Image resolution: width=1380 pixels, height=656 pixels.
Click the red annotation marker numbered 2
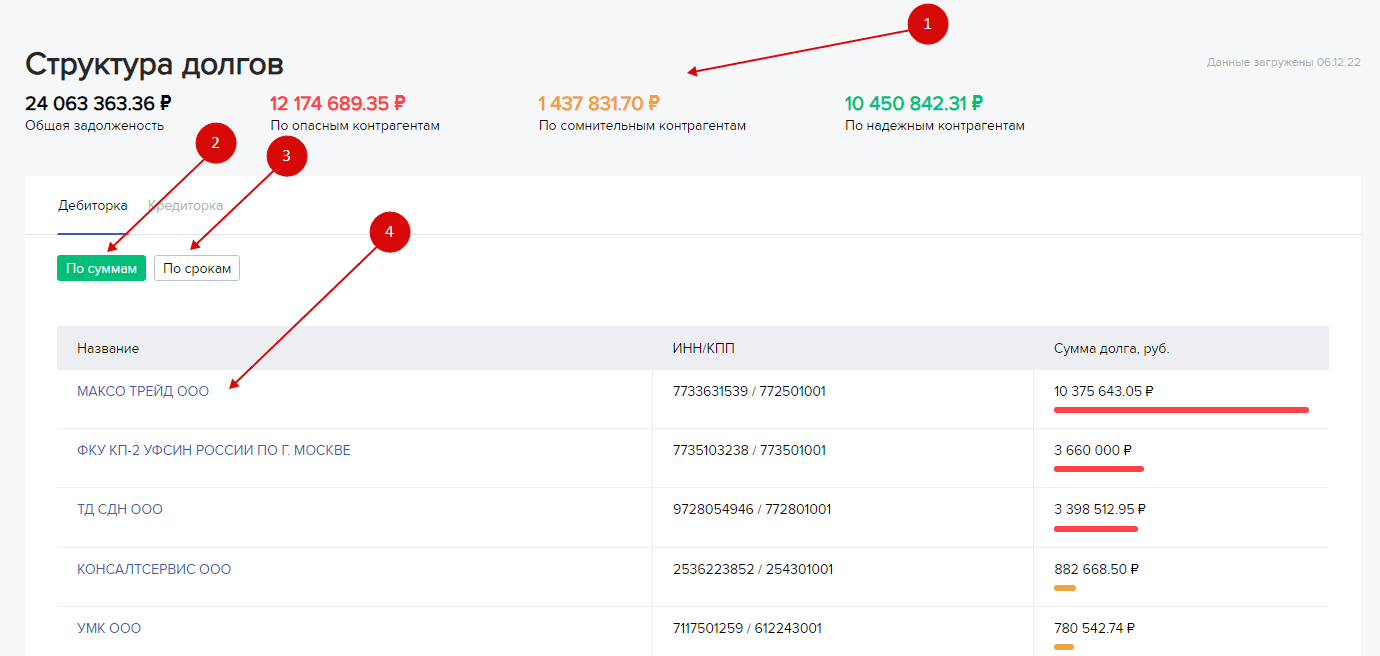[215, 143]
